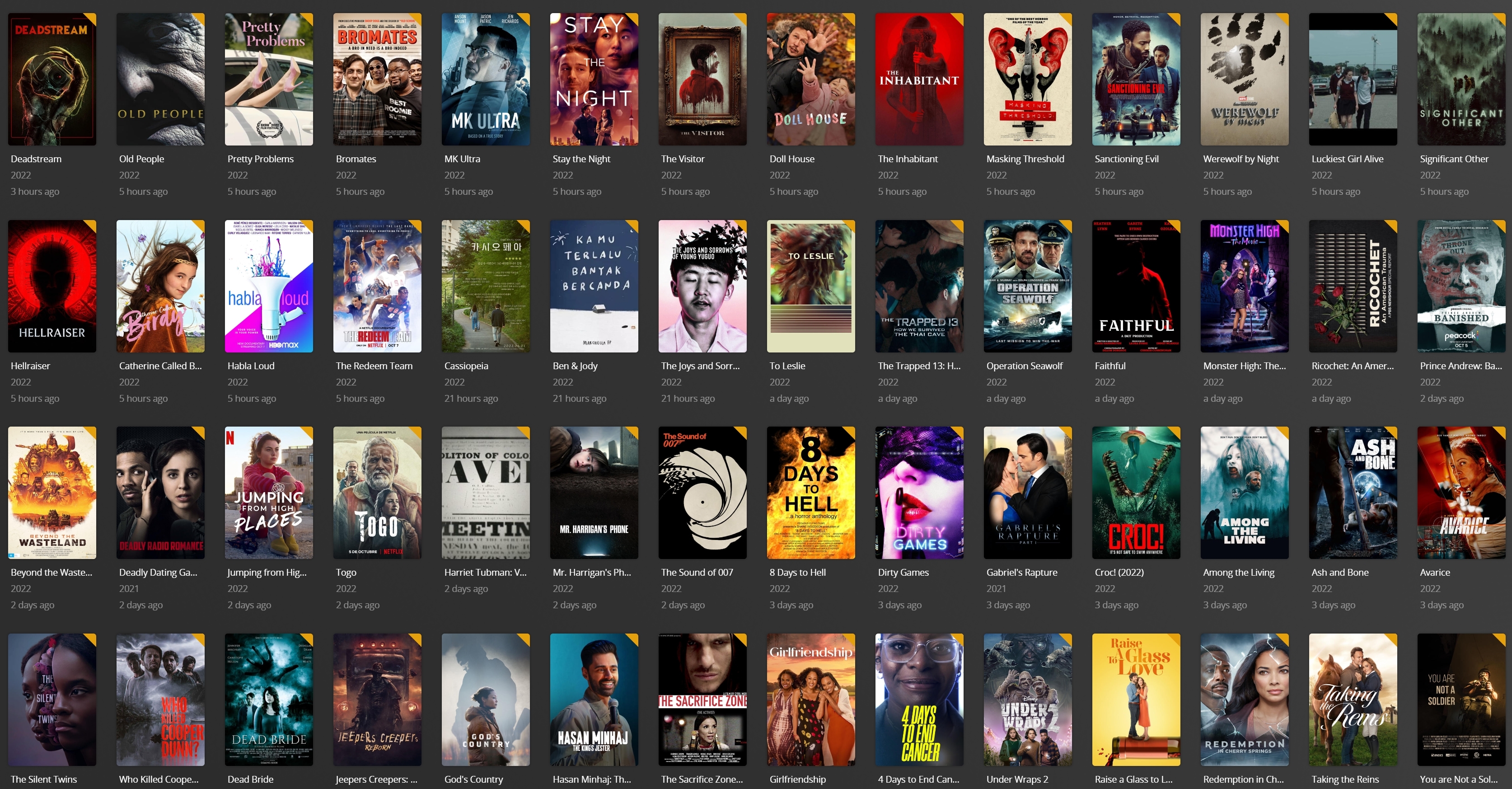The width and height of the screenshot is (1512, 789).
Task: Open the Deadstream movie poster
Action: point(51,79)
